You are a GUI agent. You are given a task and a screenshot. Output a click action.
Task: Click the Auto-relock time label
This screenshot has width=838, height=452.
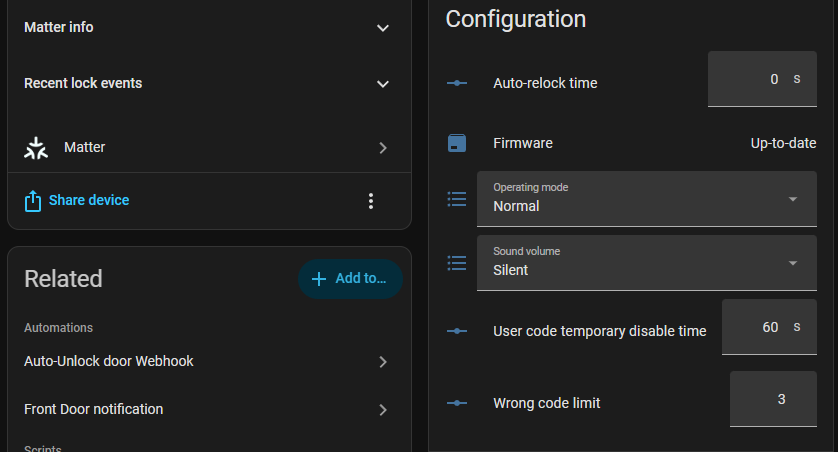point(545,83)
